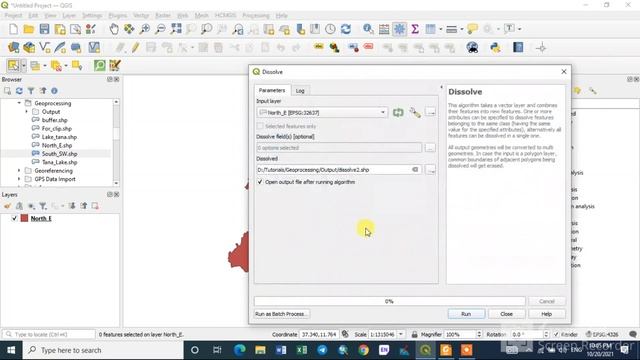Click the 0% progress bar
The height and width of the screenshot is (360, 640).
[389, 301]
